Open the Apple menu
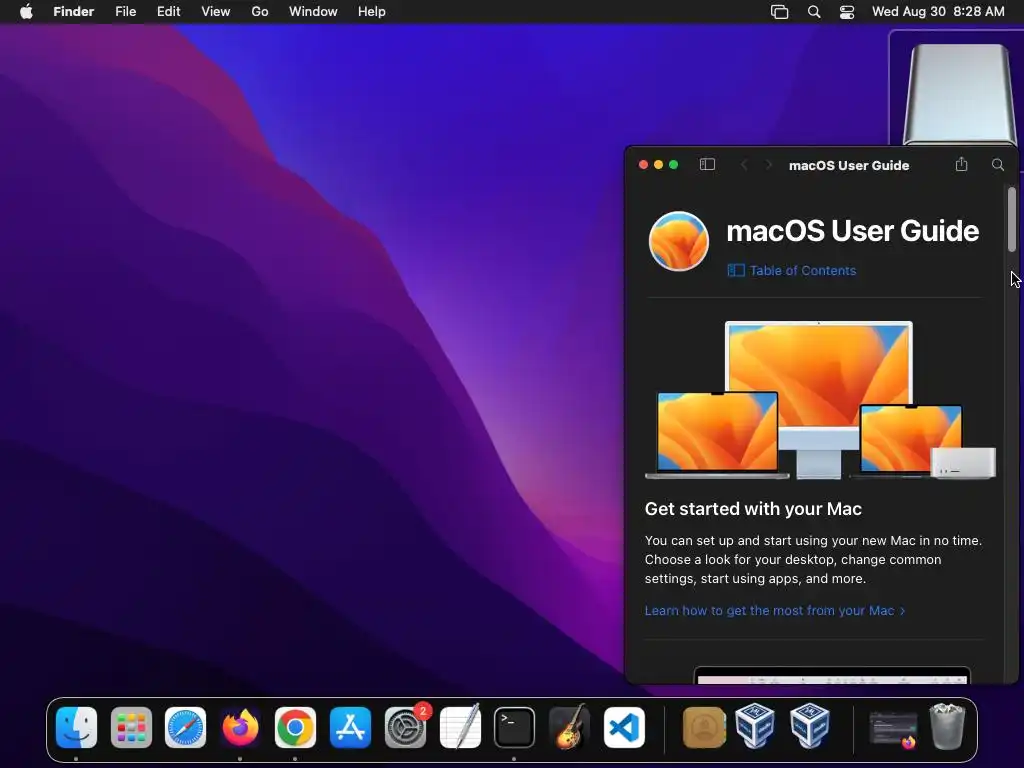The height and width of the screenshot is (768, 1024). point(26,12)
